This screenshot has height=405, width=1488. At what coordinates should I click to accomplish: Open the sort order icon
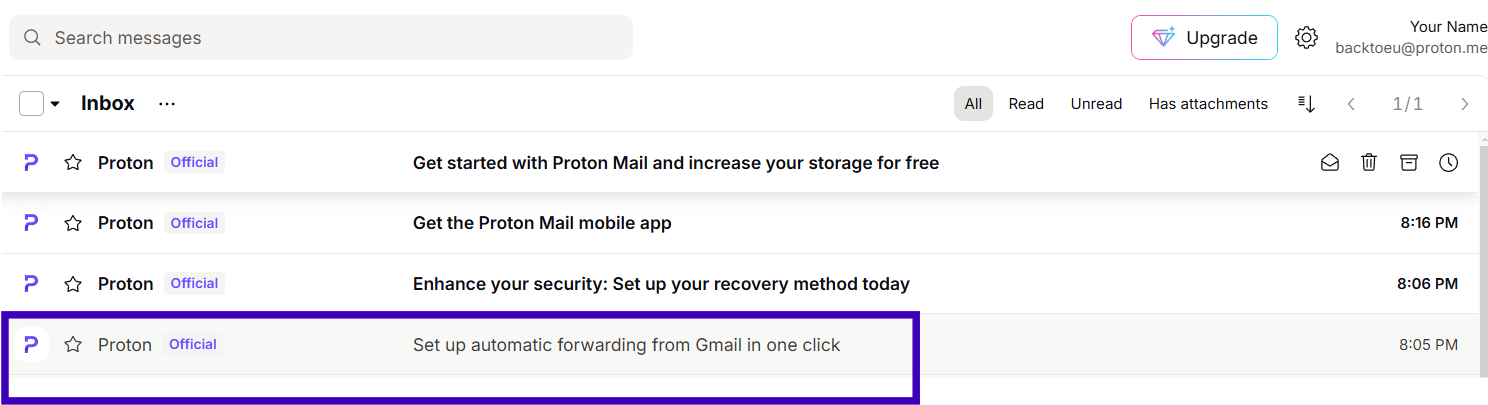1306,104
